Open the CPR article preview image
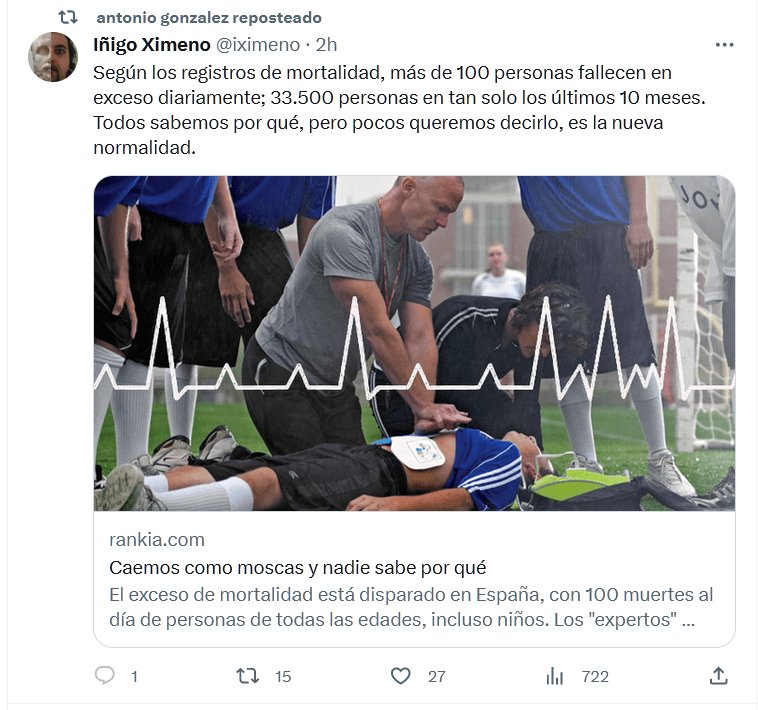This screenshot has width=758, height=710. (414, 343)
